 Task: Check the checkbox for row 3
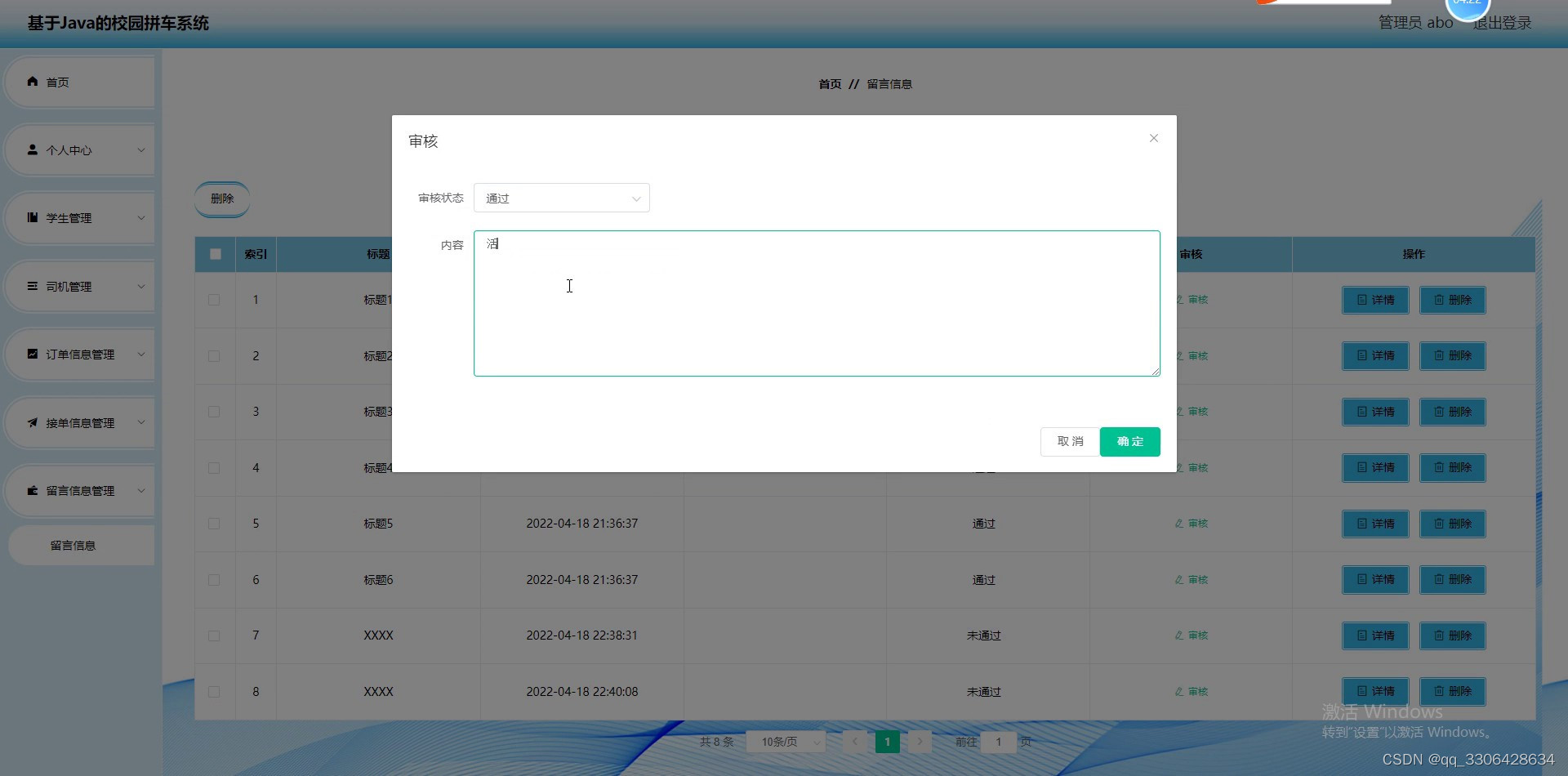coord(214,412)
